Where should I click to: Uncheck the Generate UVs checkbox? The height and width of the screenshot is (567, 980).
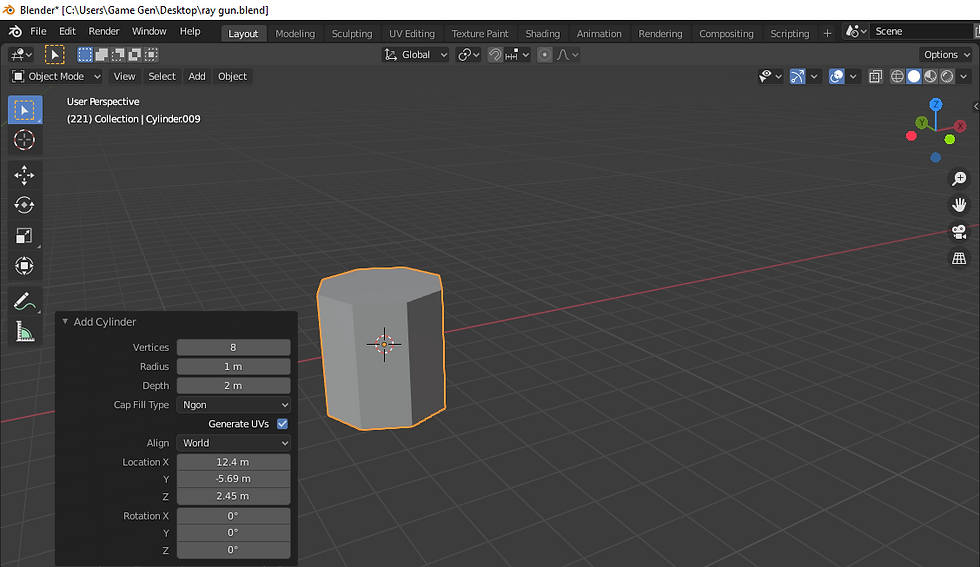(282, 424)
